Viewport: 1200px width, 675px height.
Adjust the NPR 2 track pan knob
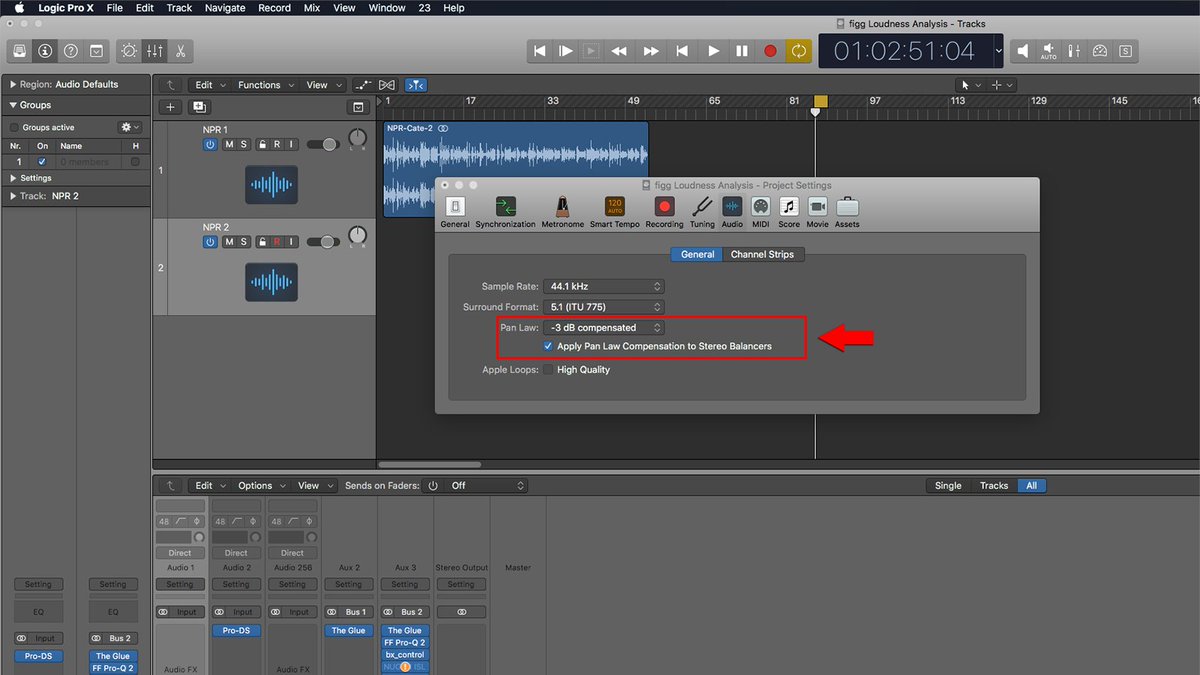[x=357, y=237]
